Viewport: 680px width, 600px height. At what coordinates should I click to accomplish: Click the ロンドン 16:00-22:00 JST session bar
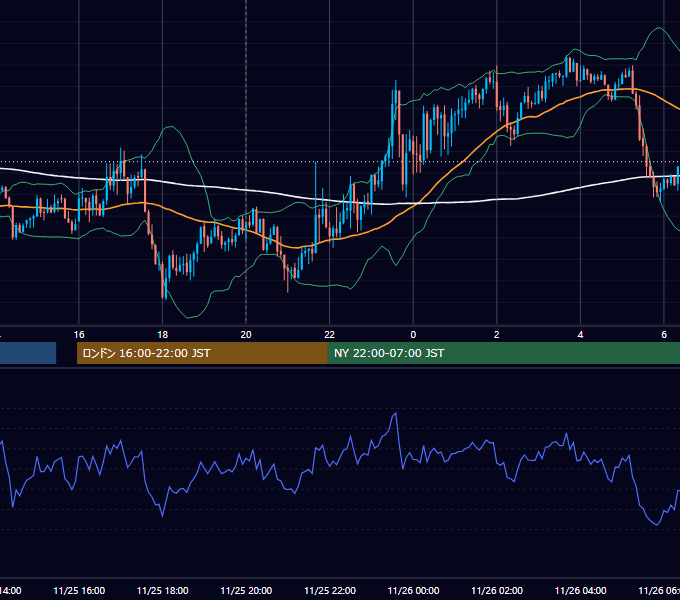tap(202, 353)
